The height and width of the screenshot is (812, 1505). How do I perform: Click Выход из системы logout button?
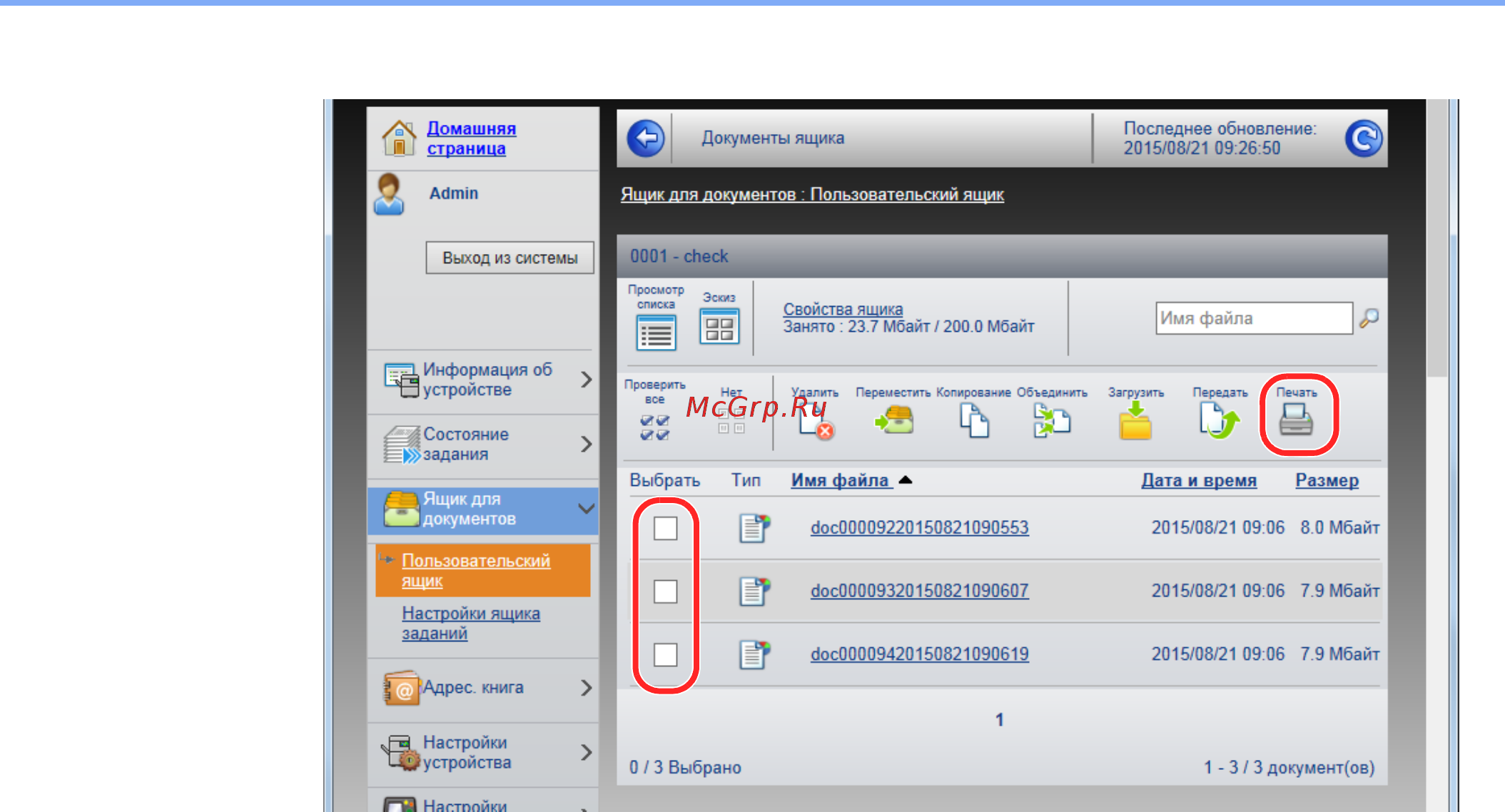[x=510, y=258]
